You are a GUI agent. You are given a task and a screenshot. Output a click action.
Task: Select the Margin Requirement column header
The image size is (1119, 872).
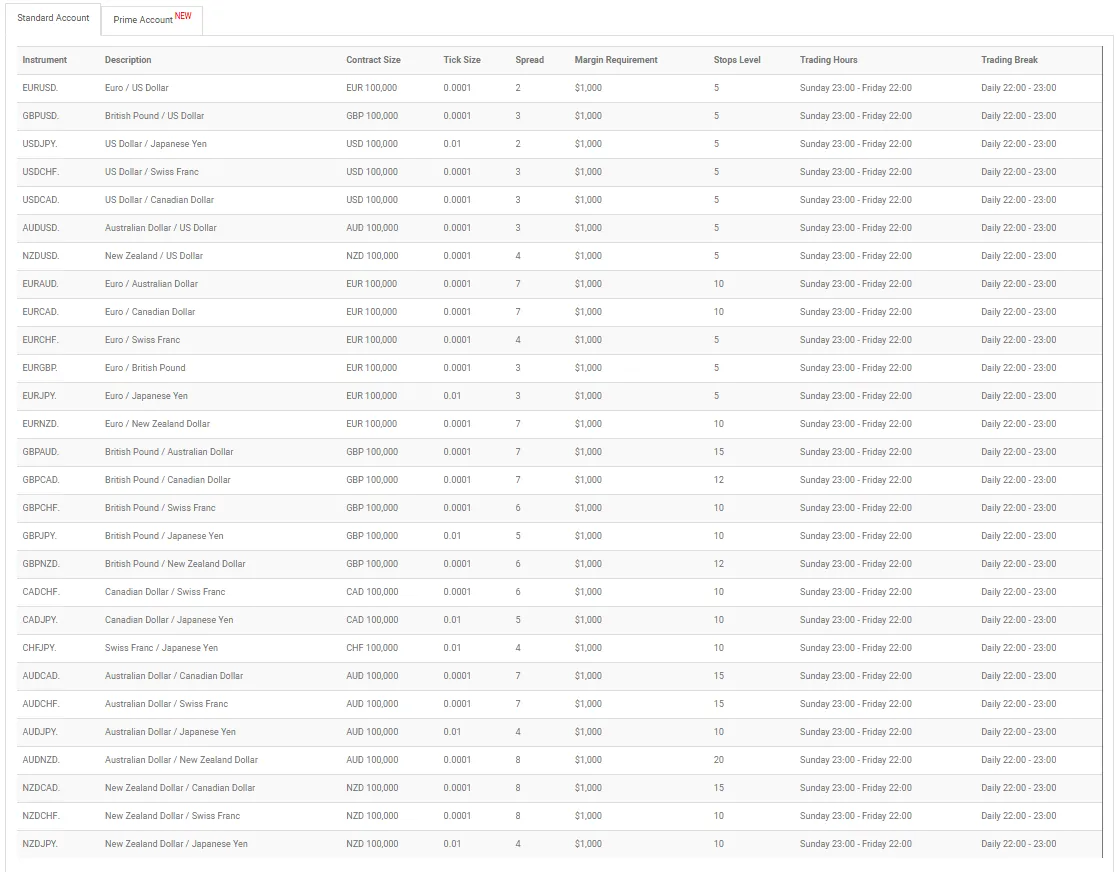[x=616, y=60]
